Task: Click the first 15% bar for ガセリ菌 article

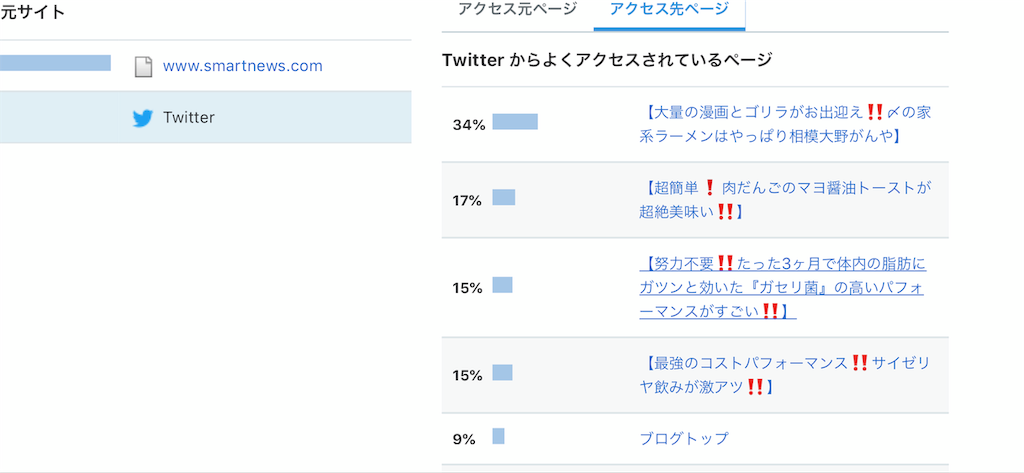Action: (502, 285)
